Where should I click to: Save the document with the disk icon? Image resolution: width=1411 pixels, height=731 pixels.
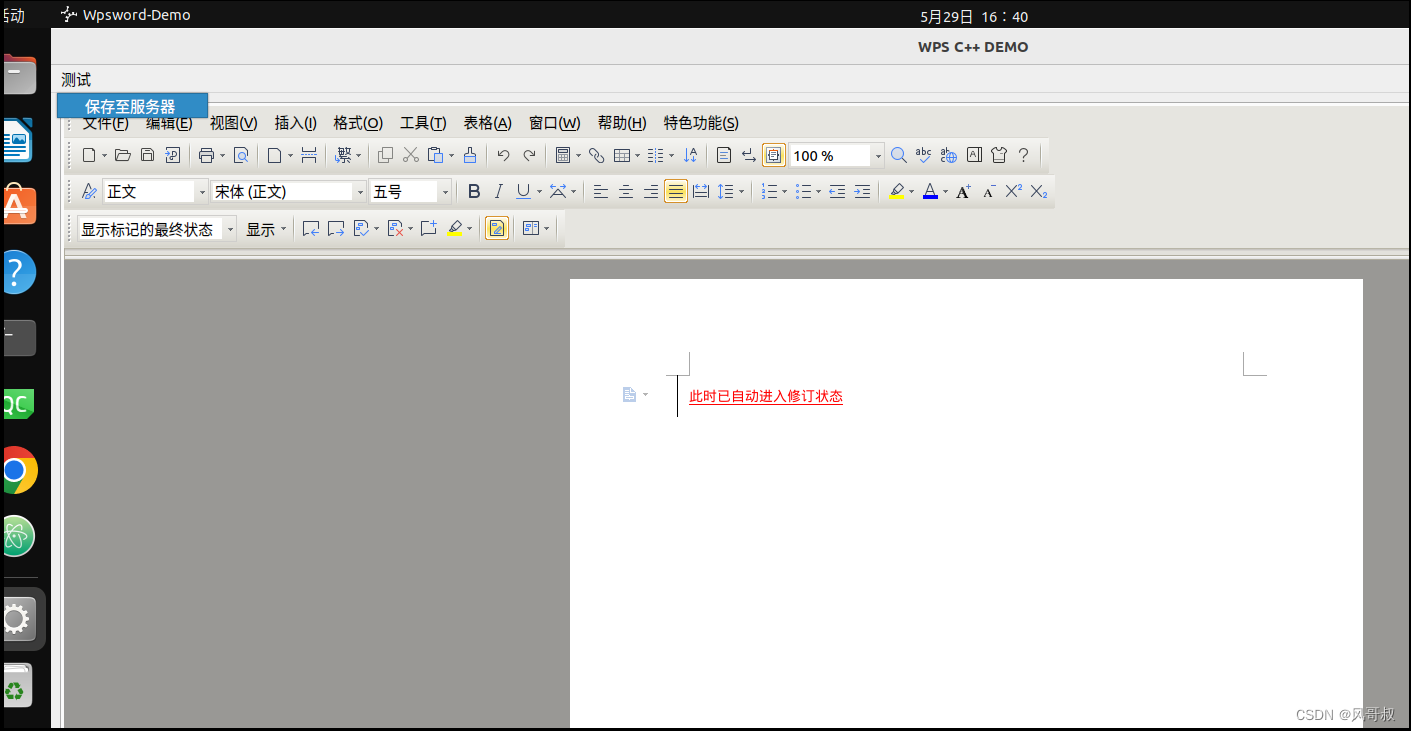click(x=147, y=155)
